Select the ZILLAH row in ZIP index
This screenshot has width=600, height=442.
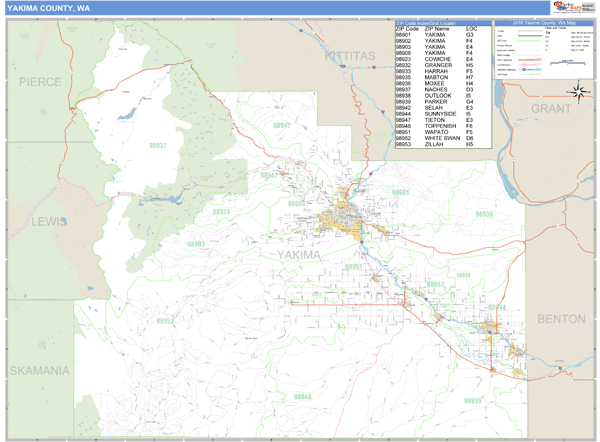(435, 144)
